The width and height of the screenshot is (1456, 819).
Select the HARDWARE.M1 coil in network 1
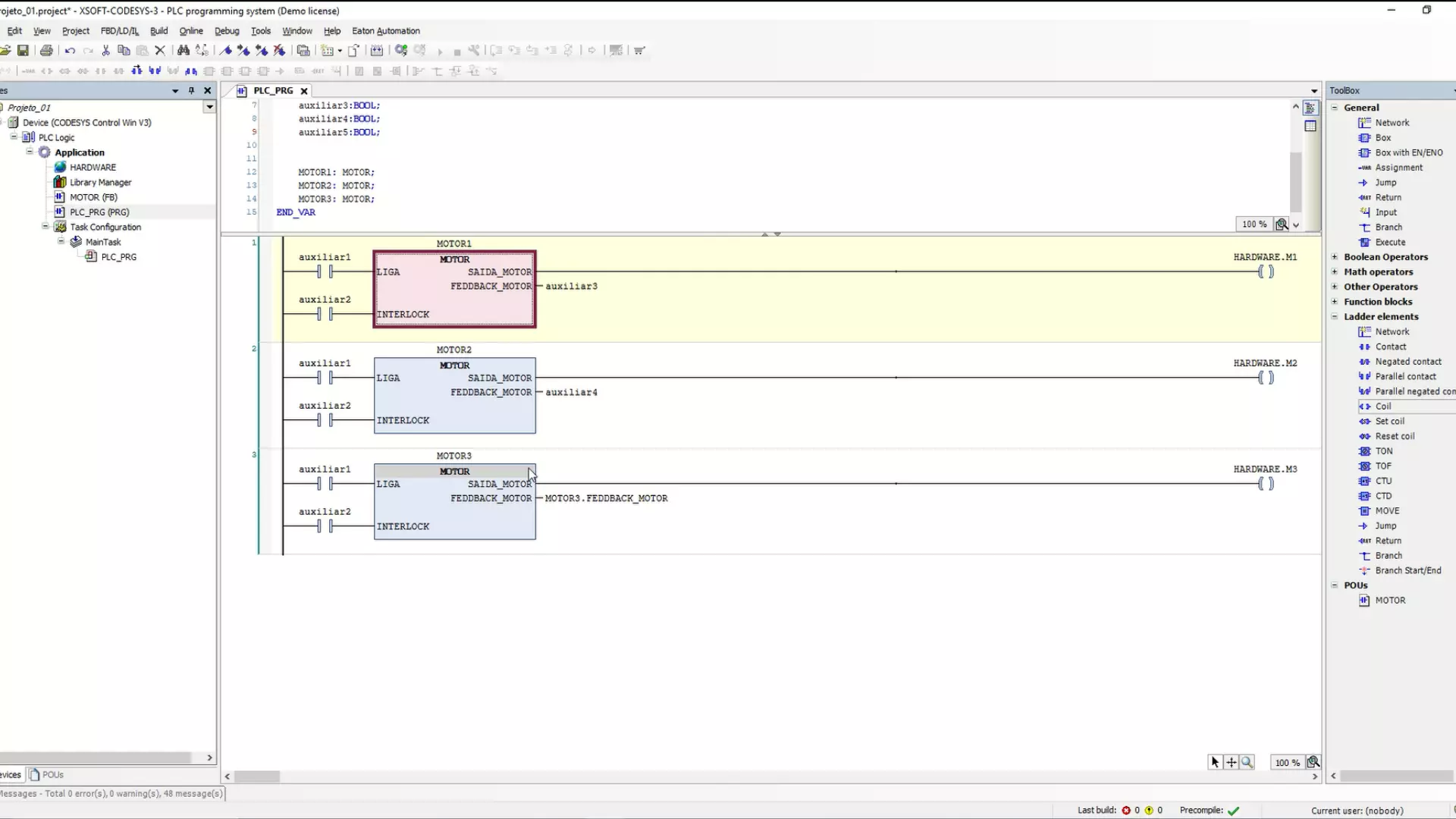[x=1266, y=271]
